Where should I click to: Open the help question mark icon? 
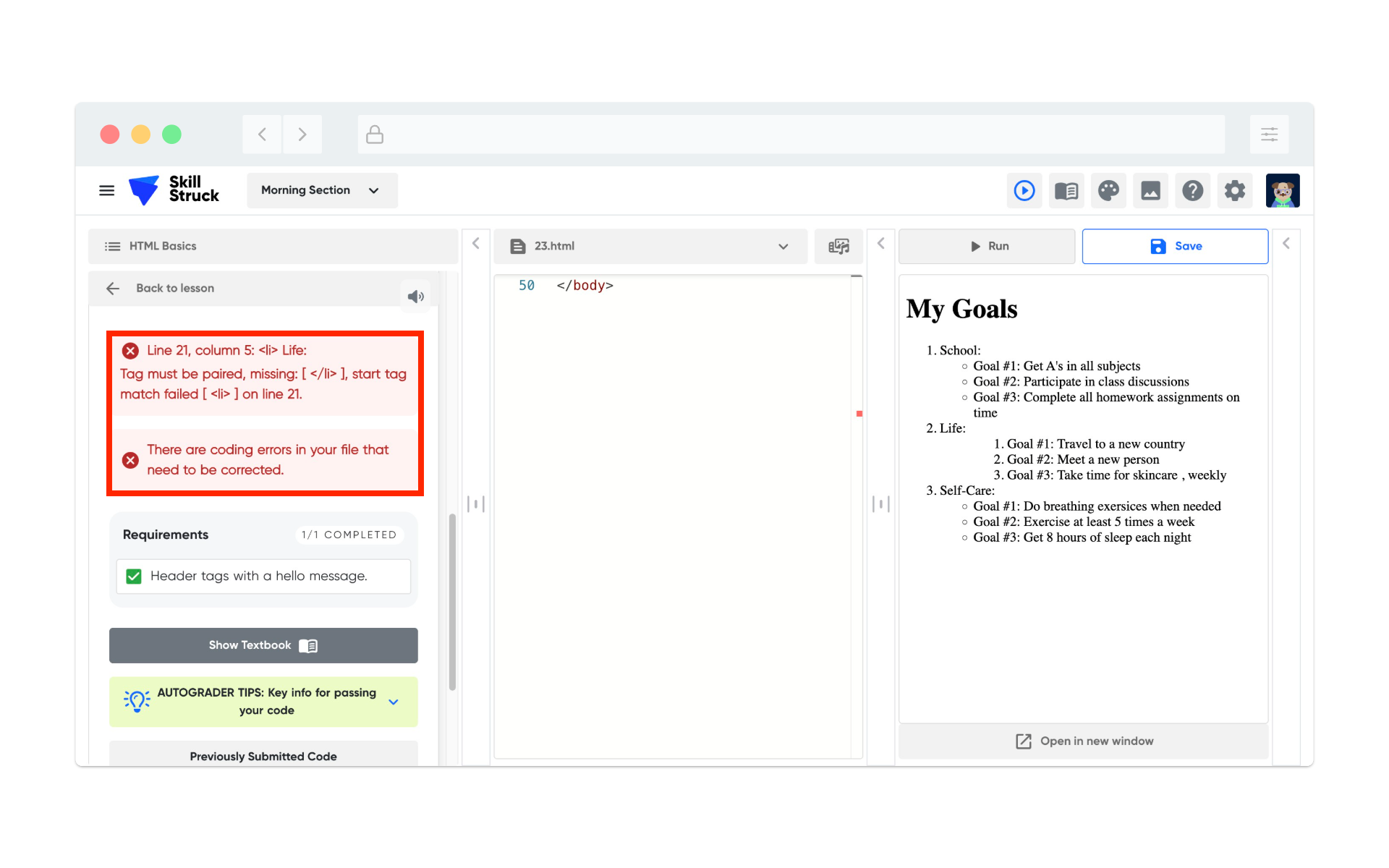pos(1192,191)
